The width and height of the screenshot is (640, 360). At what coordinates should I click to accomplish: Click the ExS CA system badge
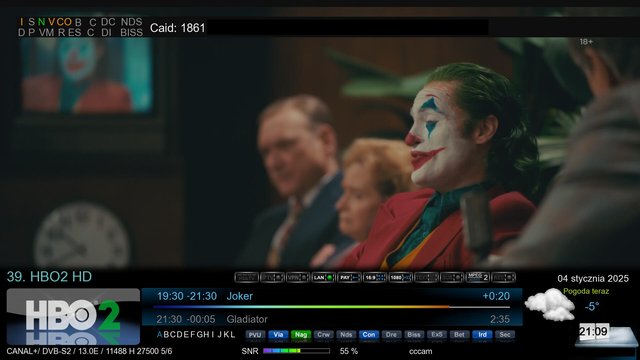click(x=437, y=335)
